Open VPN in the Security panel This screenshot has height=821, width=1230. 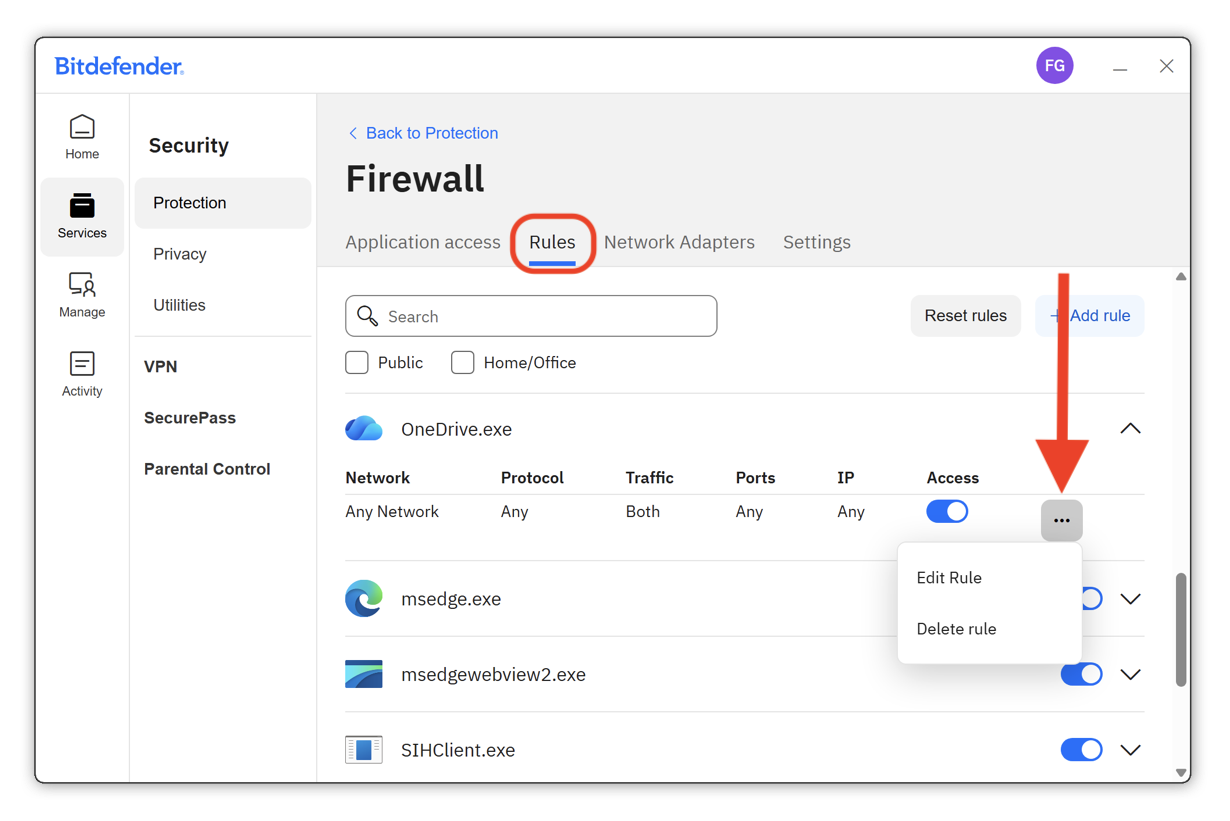click(161, 367)
